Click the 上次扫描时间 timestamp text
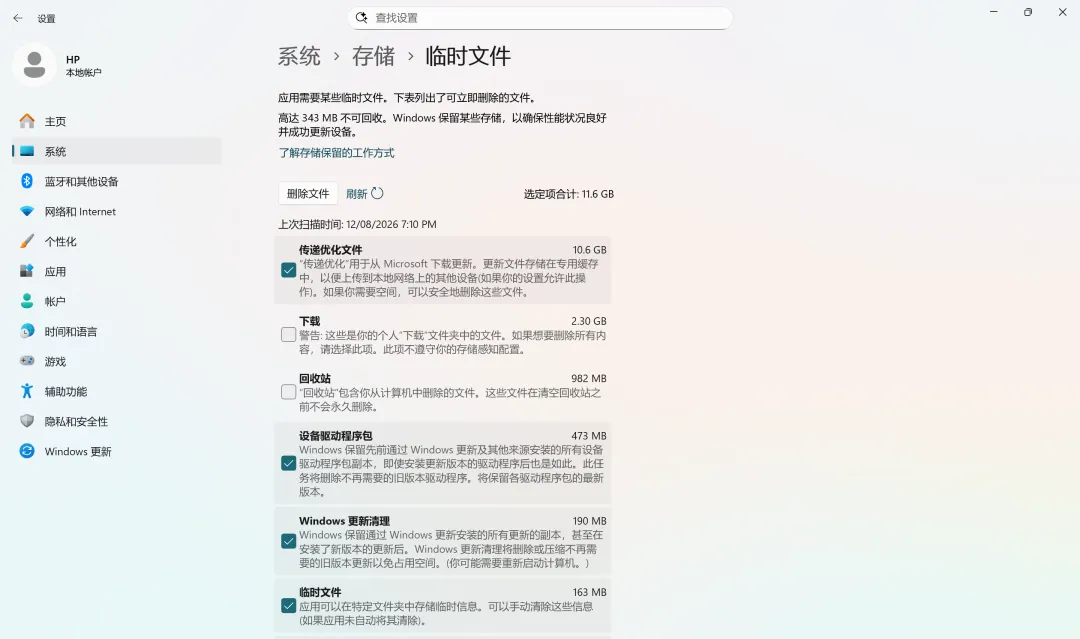The height and width of the screenshot is (639, 1080). pos(357,224)
